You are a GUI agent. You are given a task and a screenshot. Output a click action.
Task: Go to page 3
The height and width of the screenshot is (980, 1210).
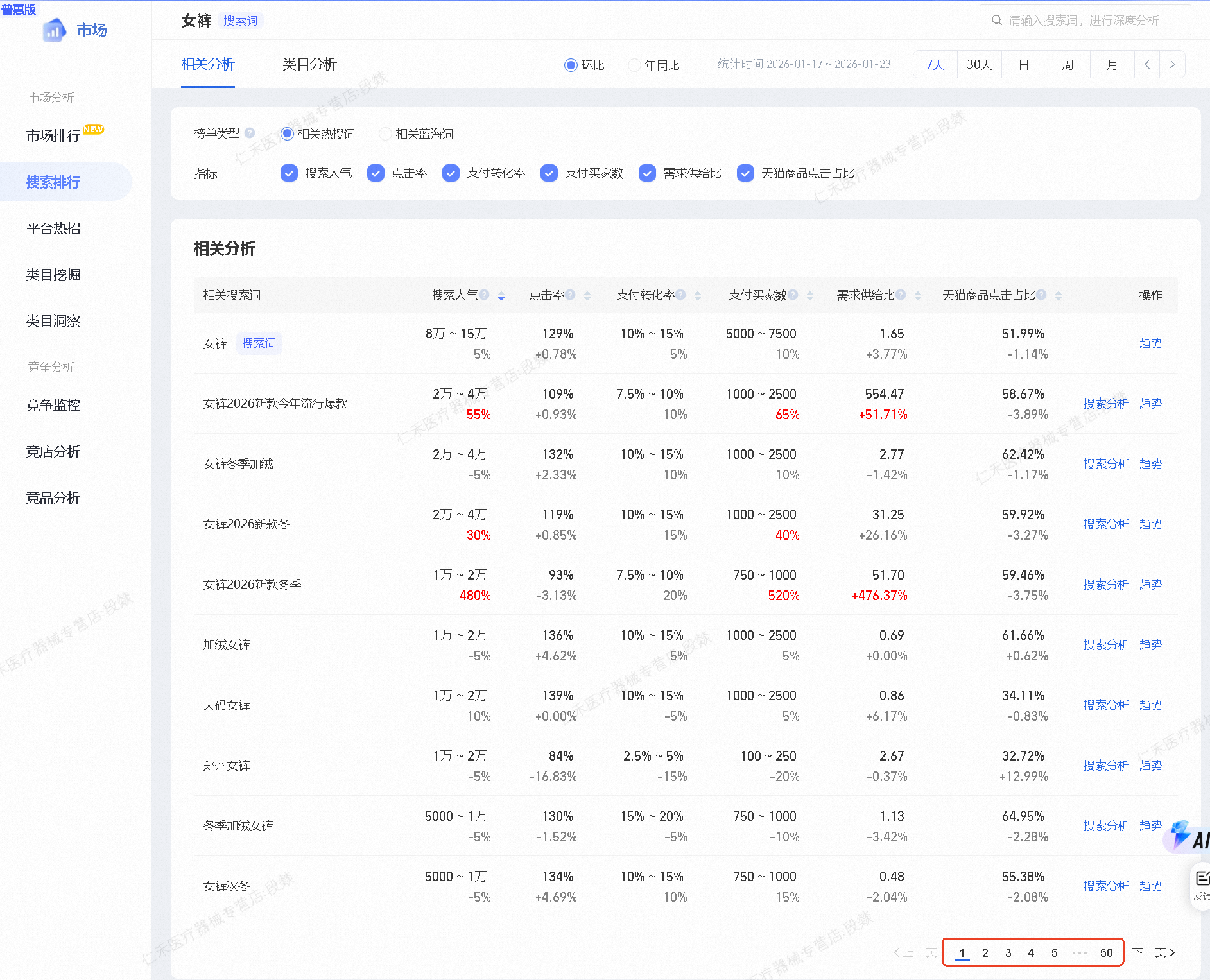tap(1008, 952)
